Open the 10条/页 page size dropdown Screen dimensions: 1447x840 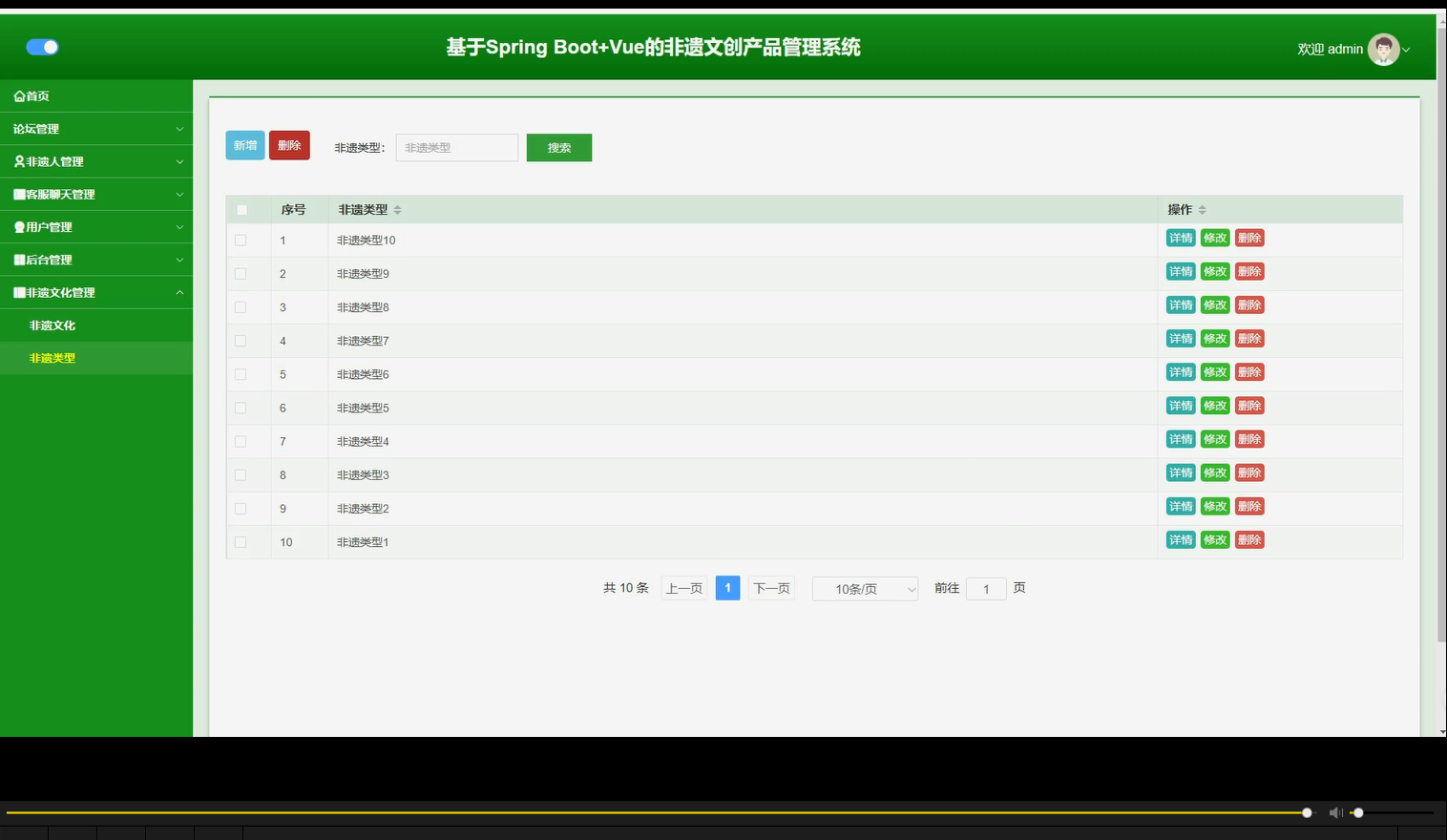[863, 588]
